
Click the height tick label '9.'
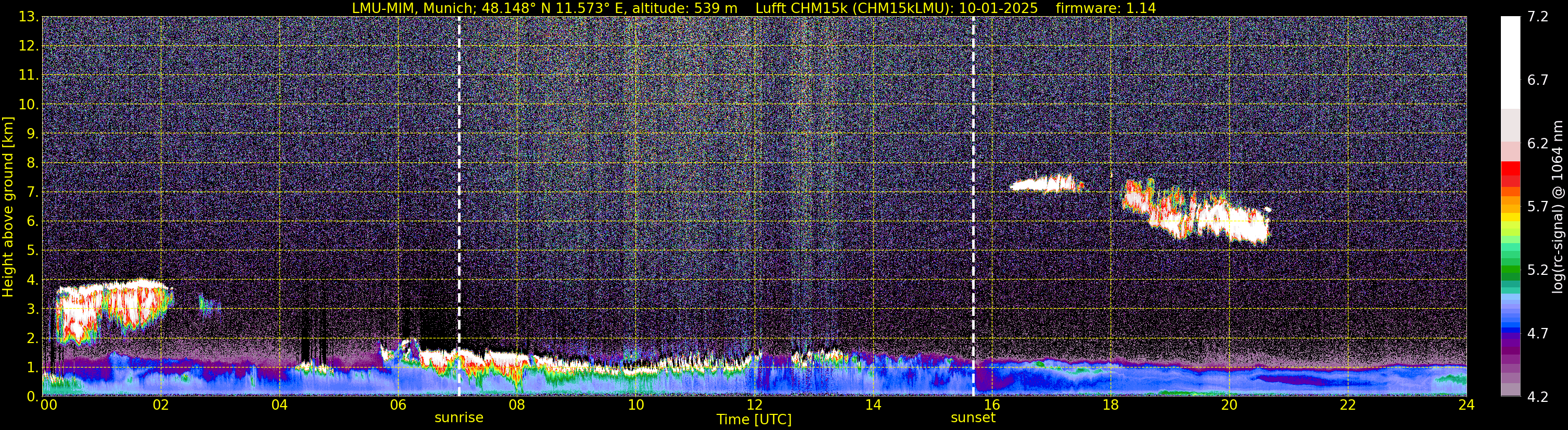point(32,134)
